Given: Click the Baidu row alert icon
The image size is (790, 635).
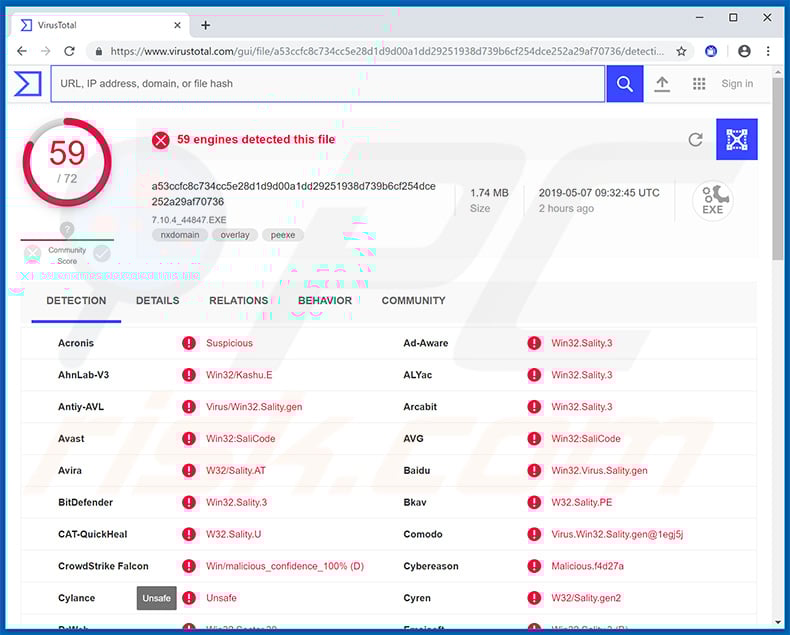Looking at the screenshot, I should click(x=534, y=471).
